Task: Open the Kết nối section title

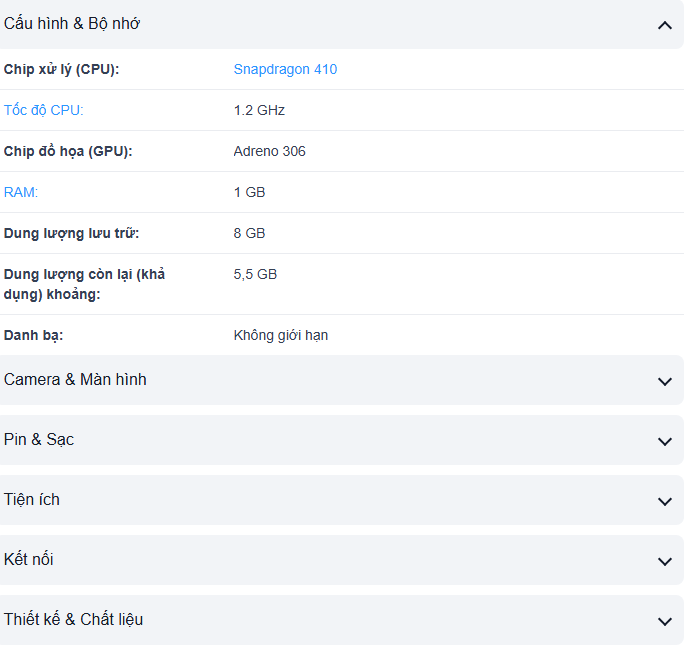Action: [x=29, y=560]
